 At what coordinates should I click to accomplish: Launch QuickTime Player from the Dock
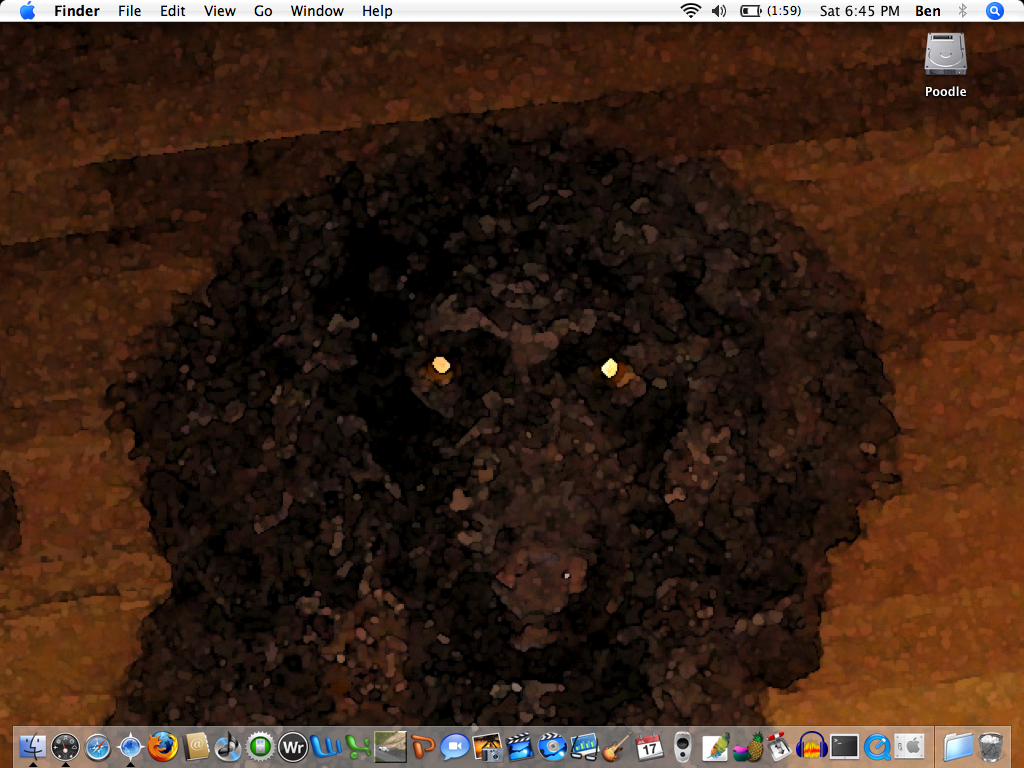click(877, 746)
